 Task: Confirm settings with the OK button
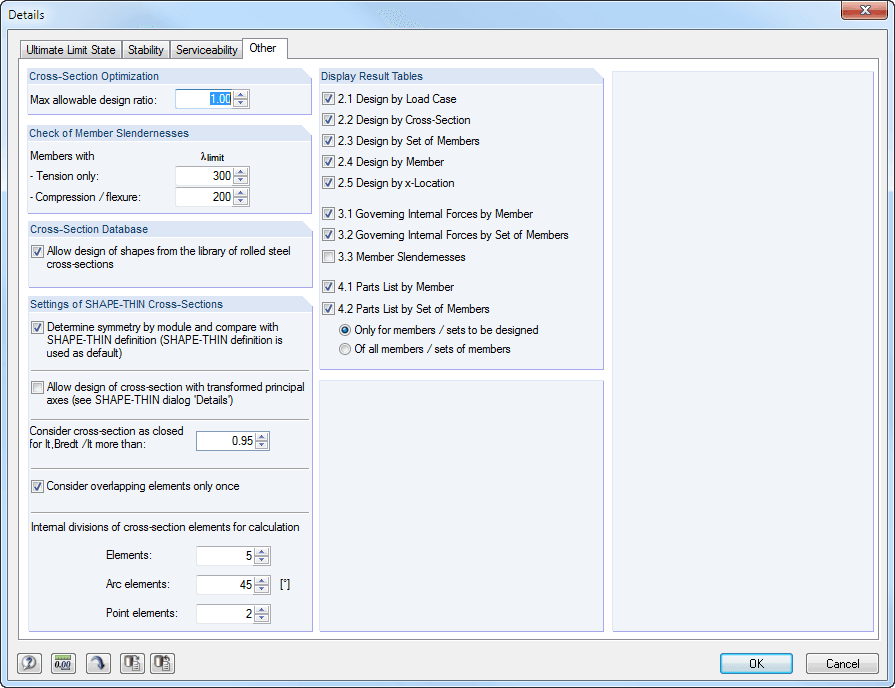click(756, 663)
